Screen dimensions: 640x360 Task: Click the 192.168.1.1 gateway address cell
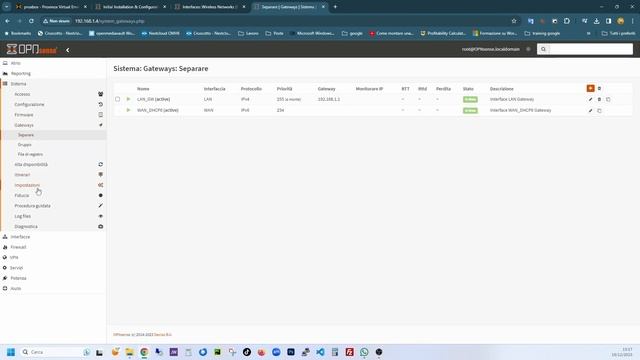tap(329, 99)
